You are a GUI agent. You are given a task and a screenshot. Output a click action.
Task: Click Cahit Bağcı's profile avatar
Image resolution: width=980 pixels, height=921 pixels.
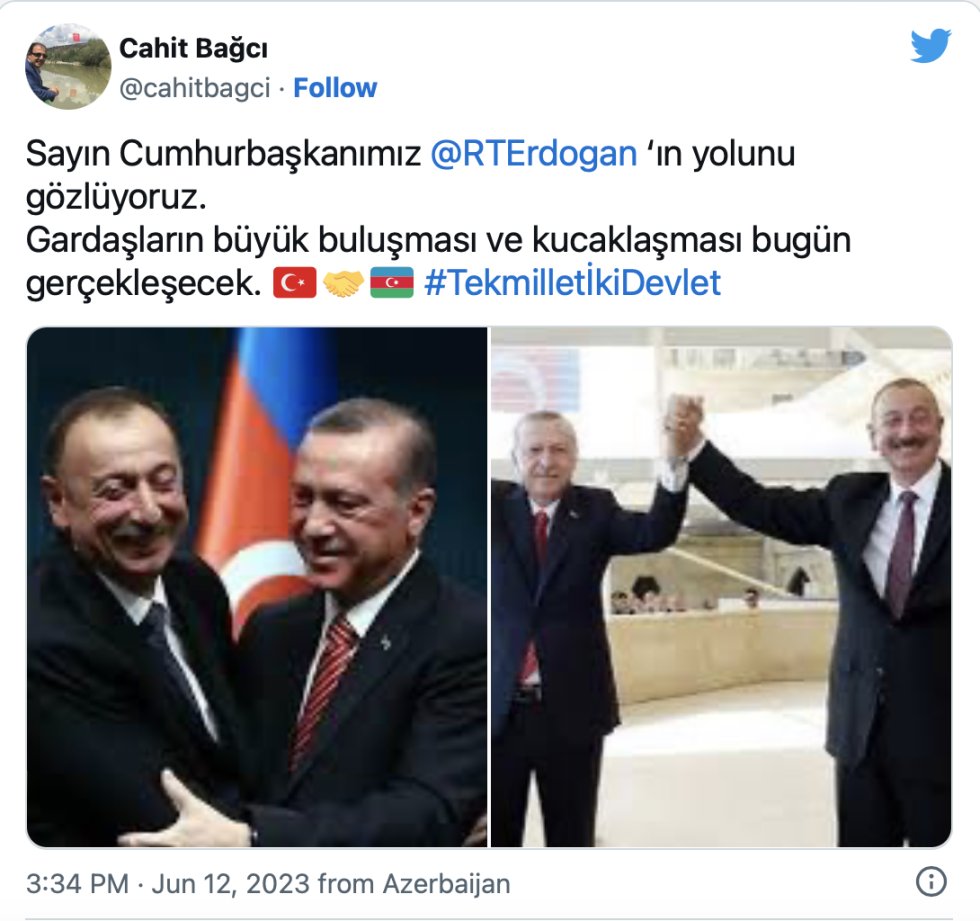tap(68, 67)
